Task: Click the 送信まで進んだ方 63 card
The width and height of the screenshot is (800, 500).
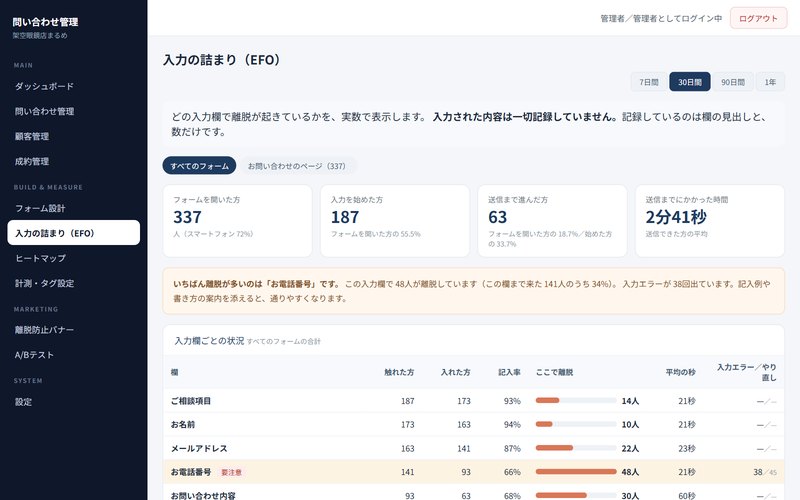Action: point(553,221)
